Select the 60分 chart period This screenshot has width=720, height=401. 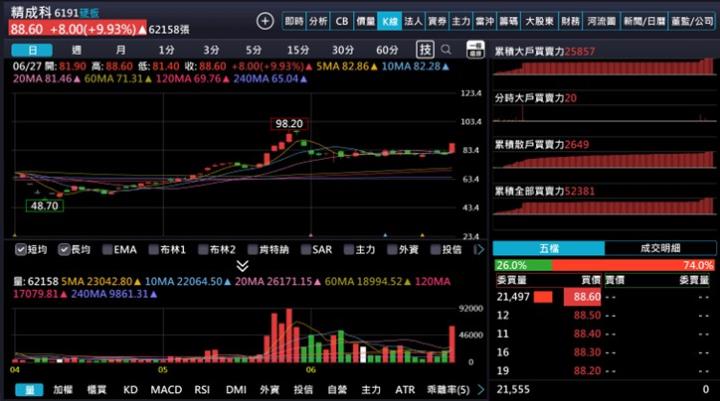pos(387,50)
